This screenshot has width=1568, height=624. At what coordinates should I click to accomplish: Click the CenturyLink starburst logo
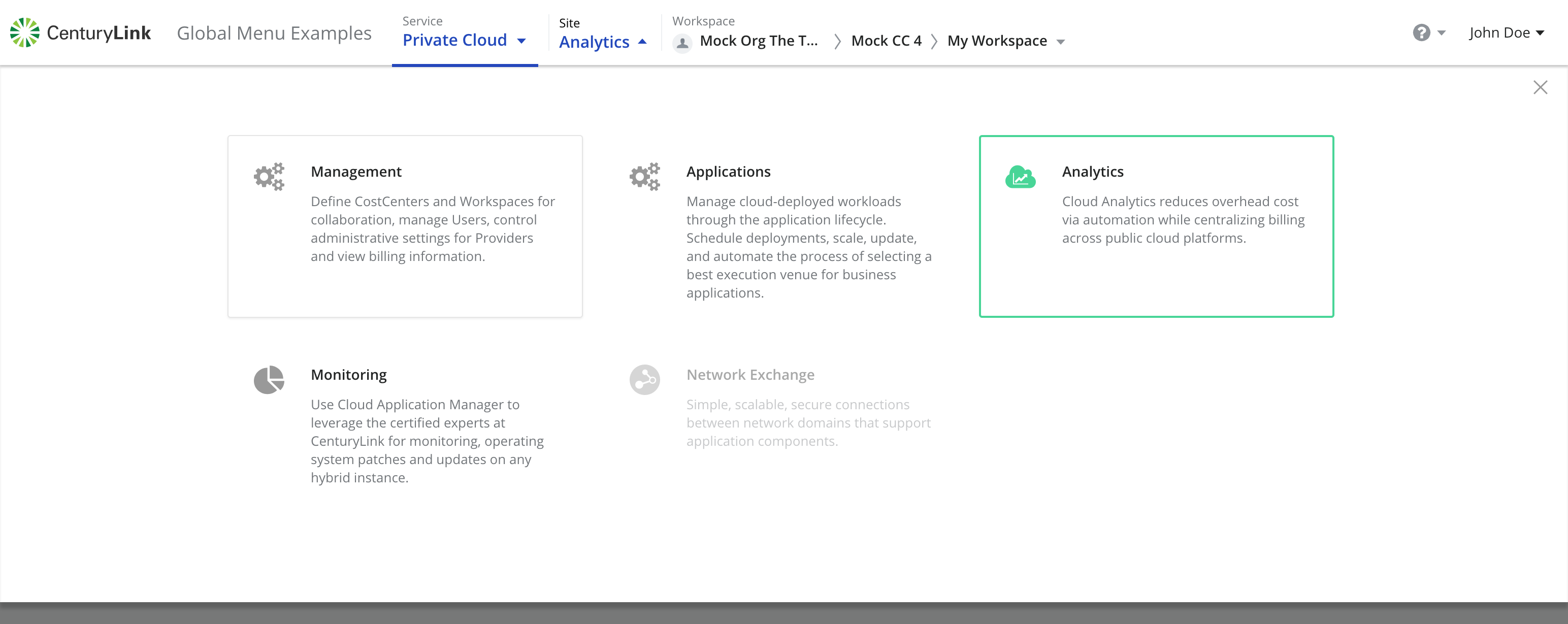pos(25,32)
